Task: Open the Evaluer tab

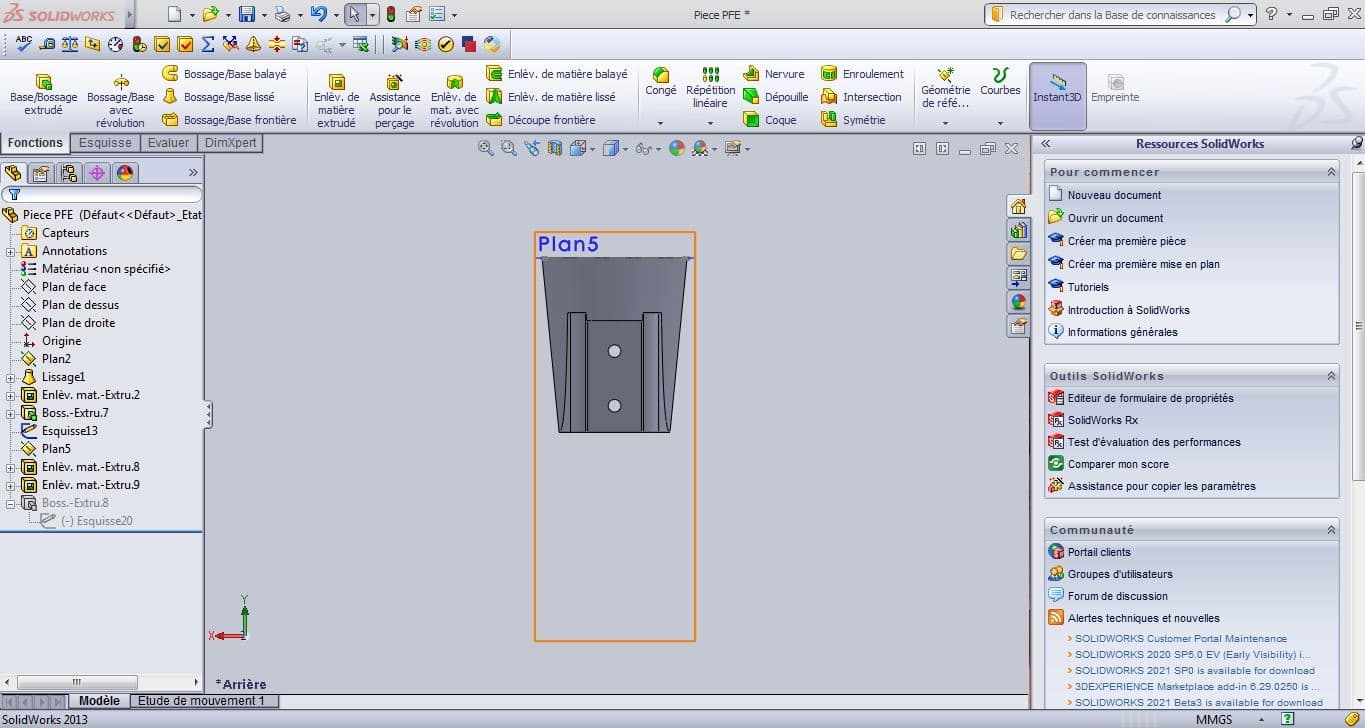Action: point(168,143)
